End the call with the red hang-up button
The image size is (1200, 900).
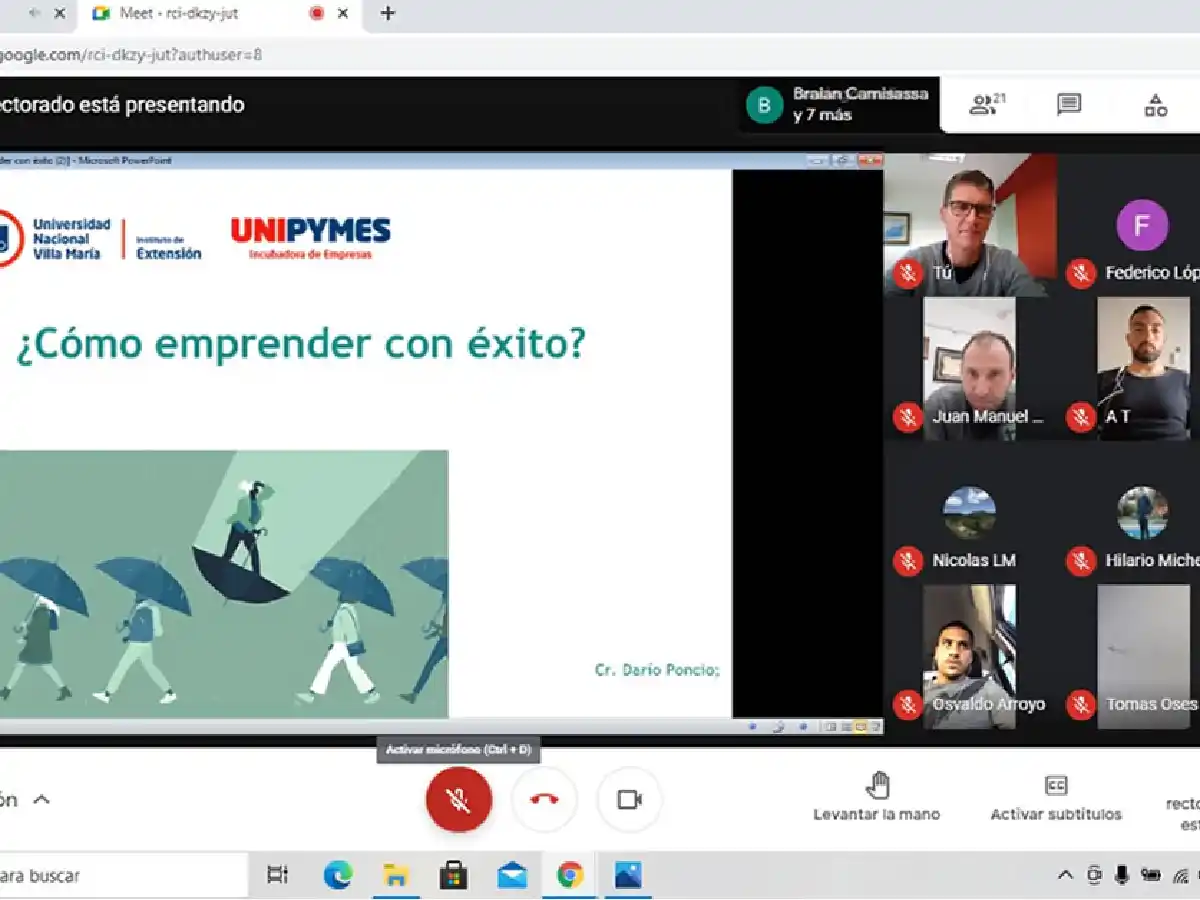click(x=544, y=799)
